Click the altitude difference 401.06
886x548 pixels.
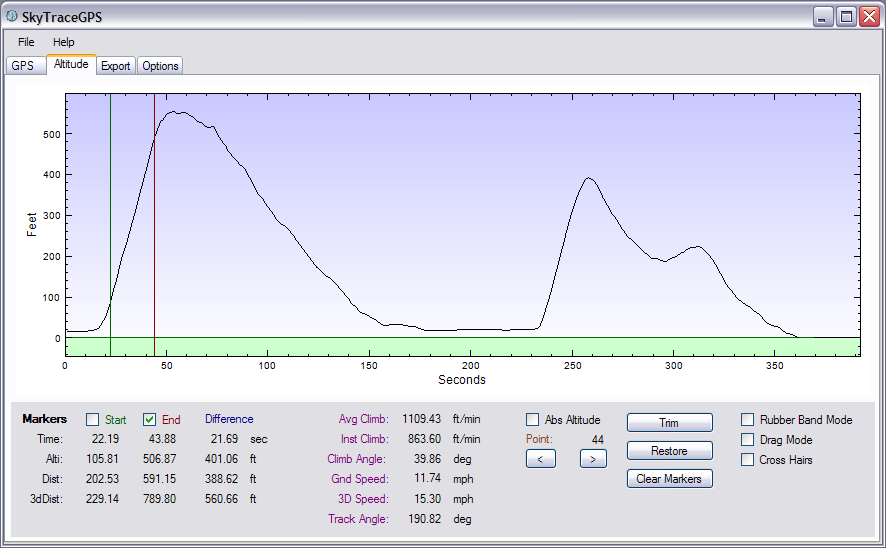pos(222,459)
